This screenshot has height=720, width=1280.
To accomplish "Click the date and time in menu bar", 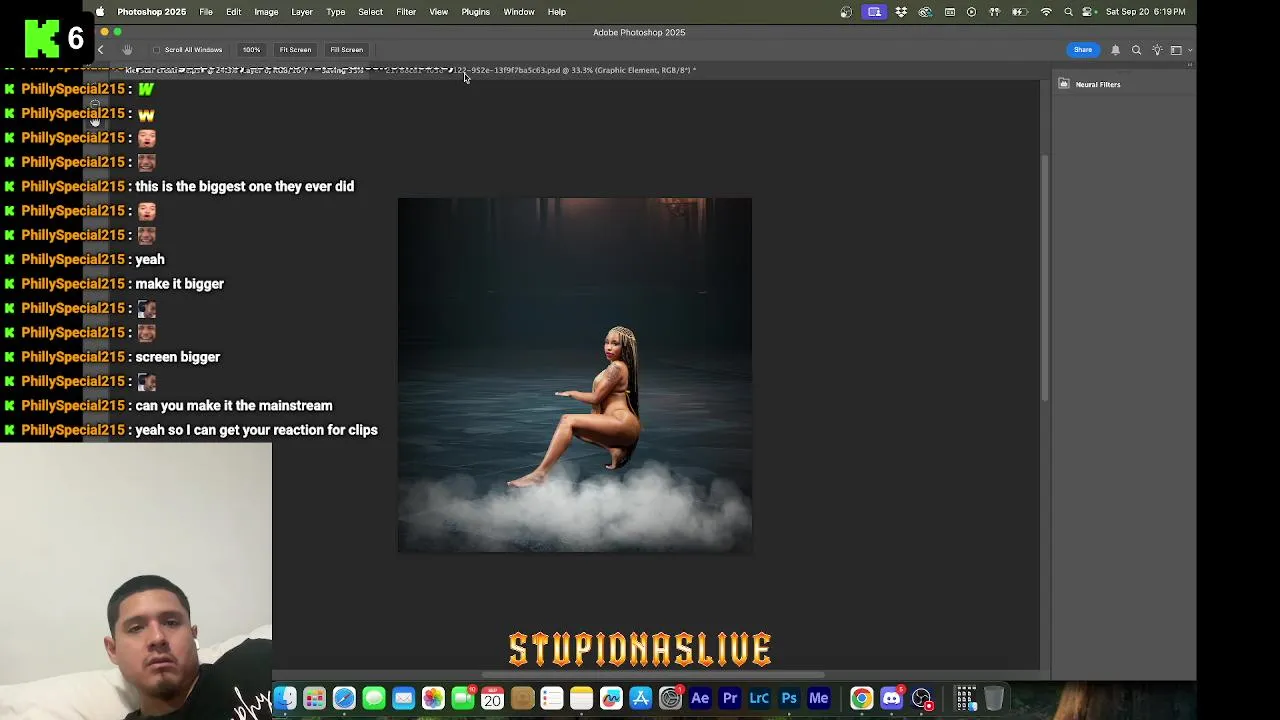I will (1146, 12).
